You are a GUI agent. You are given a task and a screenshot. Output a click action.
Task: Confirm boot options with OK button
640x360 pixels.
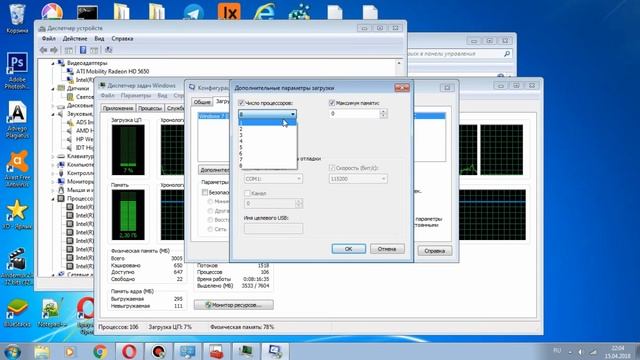[x=349, y=249]
